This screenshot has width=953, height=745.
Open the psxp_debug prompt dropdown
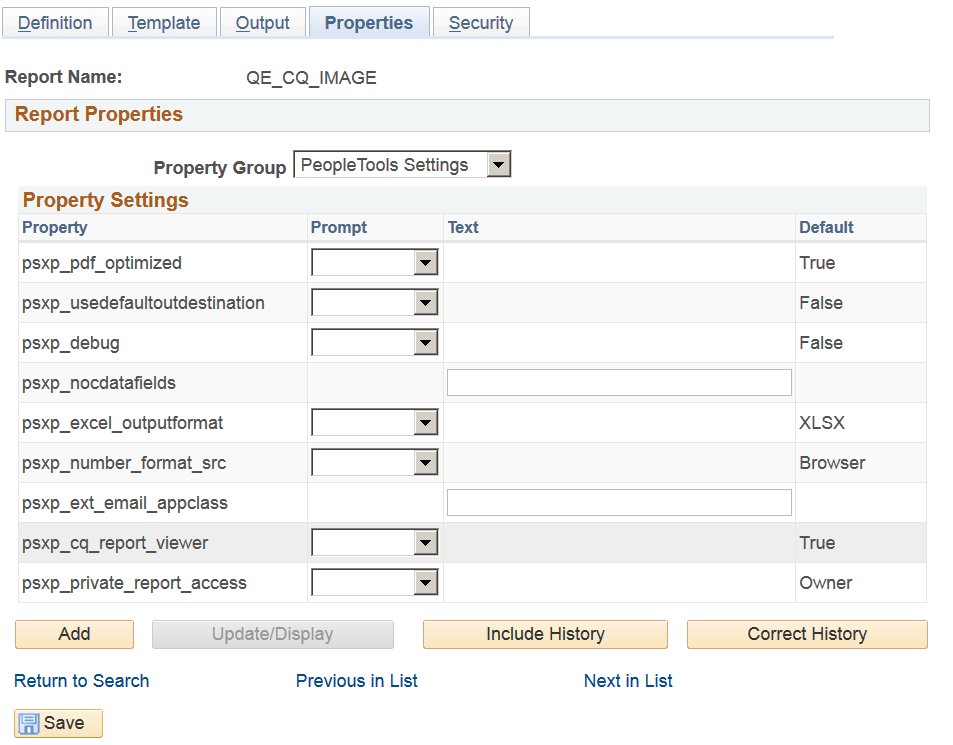click(x=374, y=343)
